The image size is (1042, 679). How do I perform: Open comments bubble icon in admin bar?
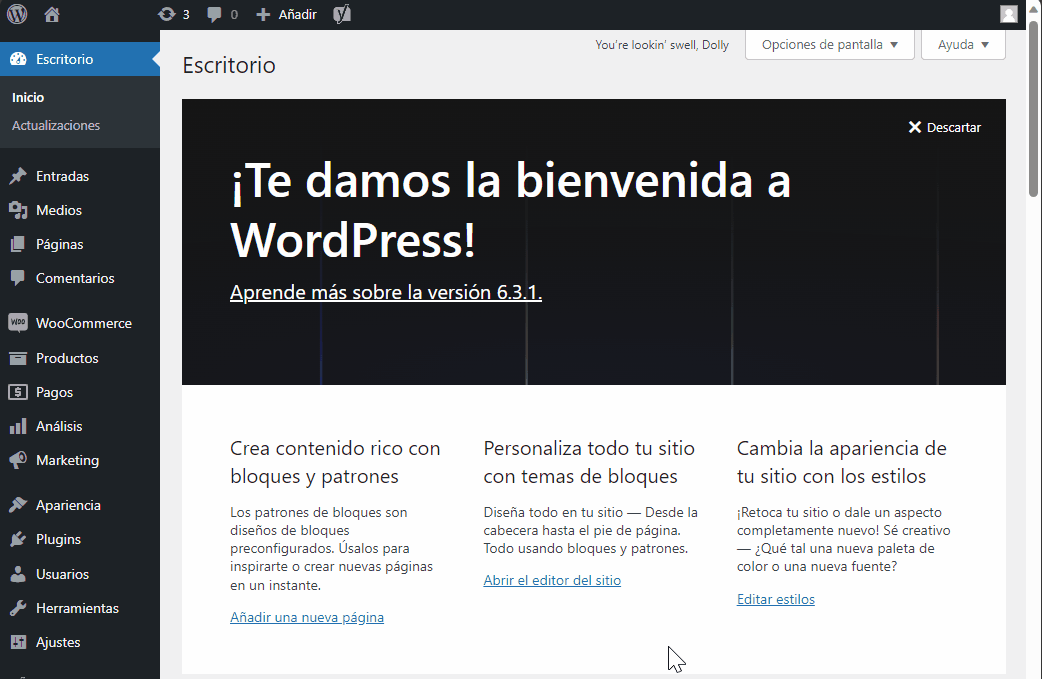(214, 15)
